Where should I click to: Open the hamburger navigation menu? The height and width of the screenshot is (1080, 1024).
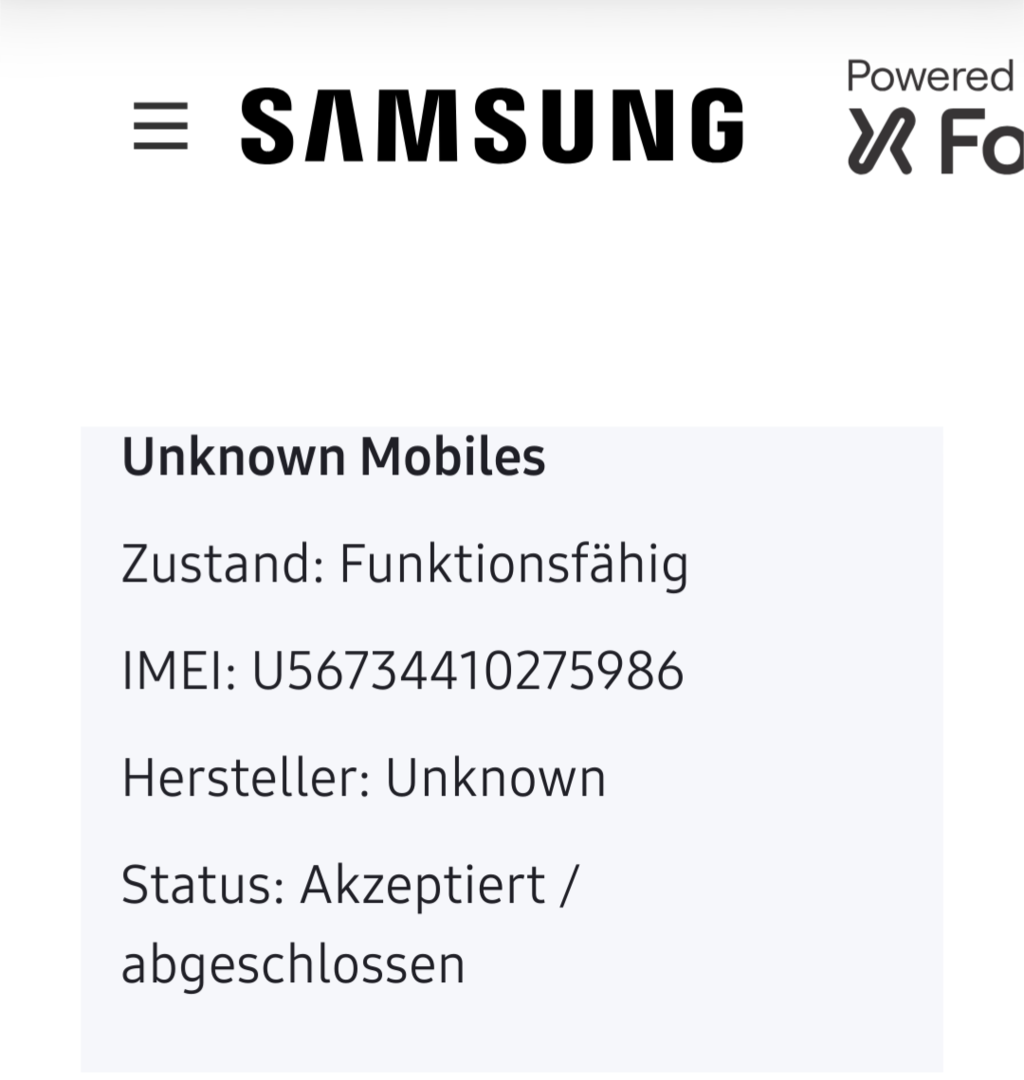click(x=160, y=126)
